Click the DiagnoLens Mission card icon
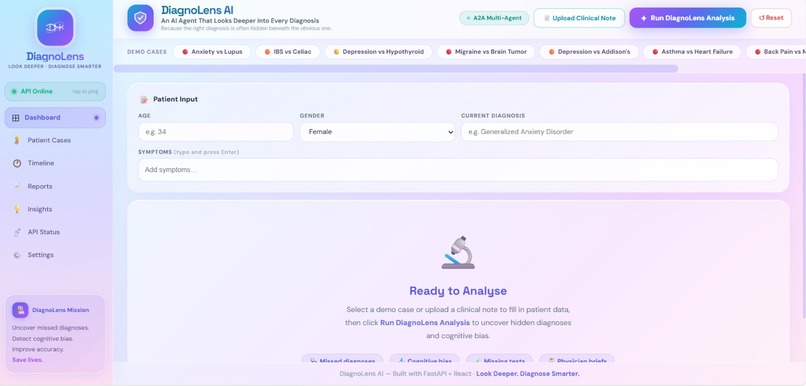This screenshot has width=806, height=386. pyautogui.click(x=20, y=310)
